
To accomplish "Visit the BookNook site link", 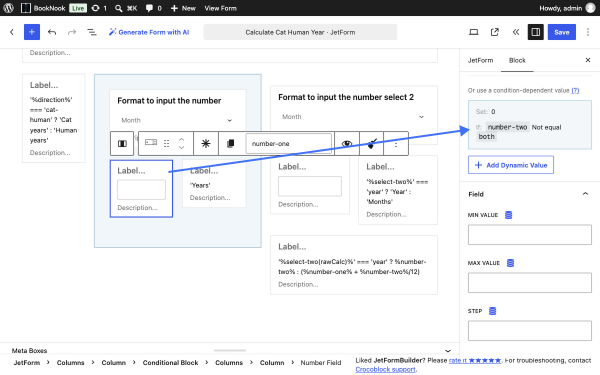I will click(x=43, y=8).
